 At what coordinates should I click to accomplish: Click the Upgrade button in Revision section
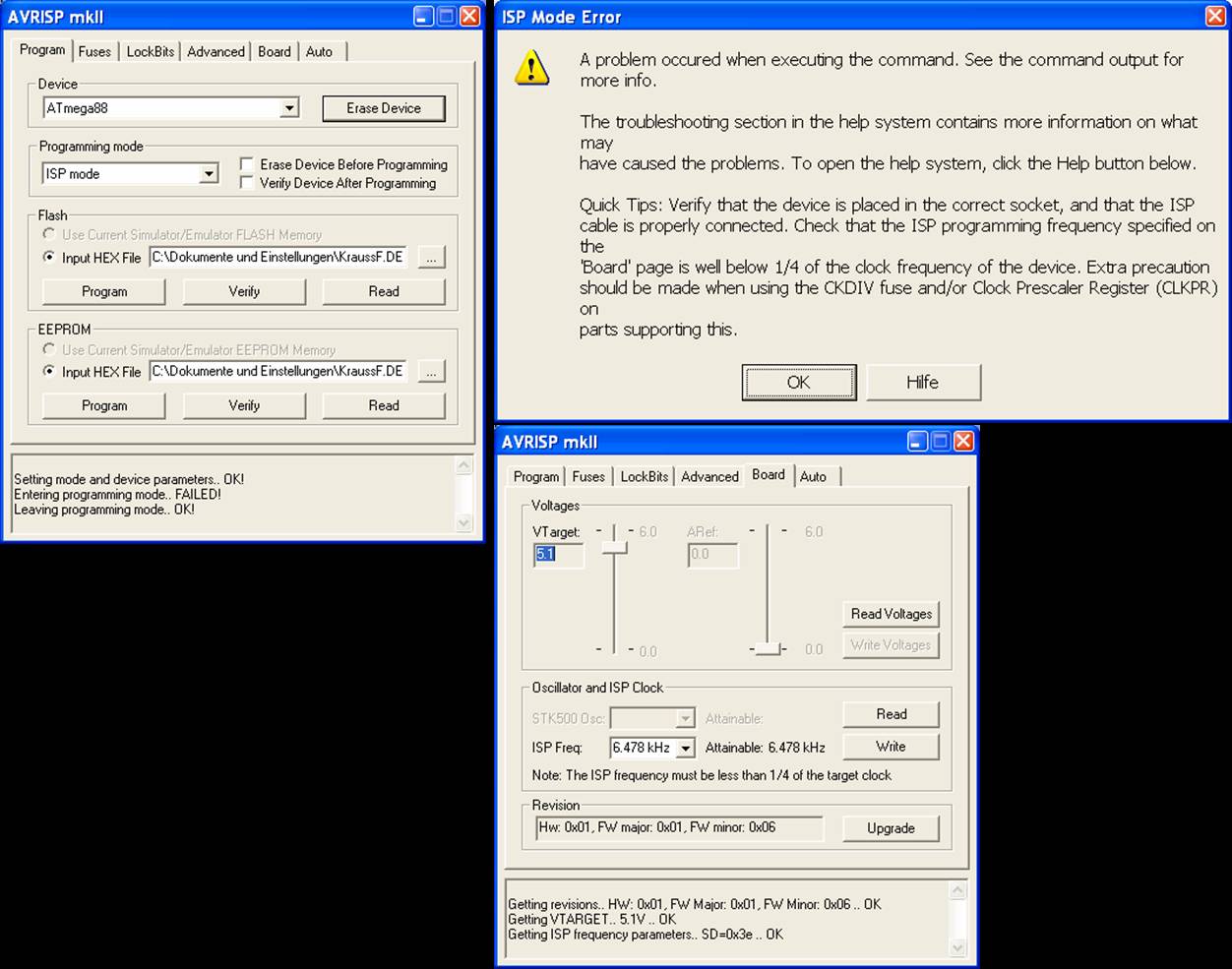point(892,828)
